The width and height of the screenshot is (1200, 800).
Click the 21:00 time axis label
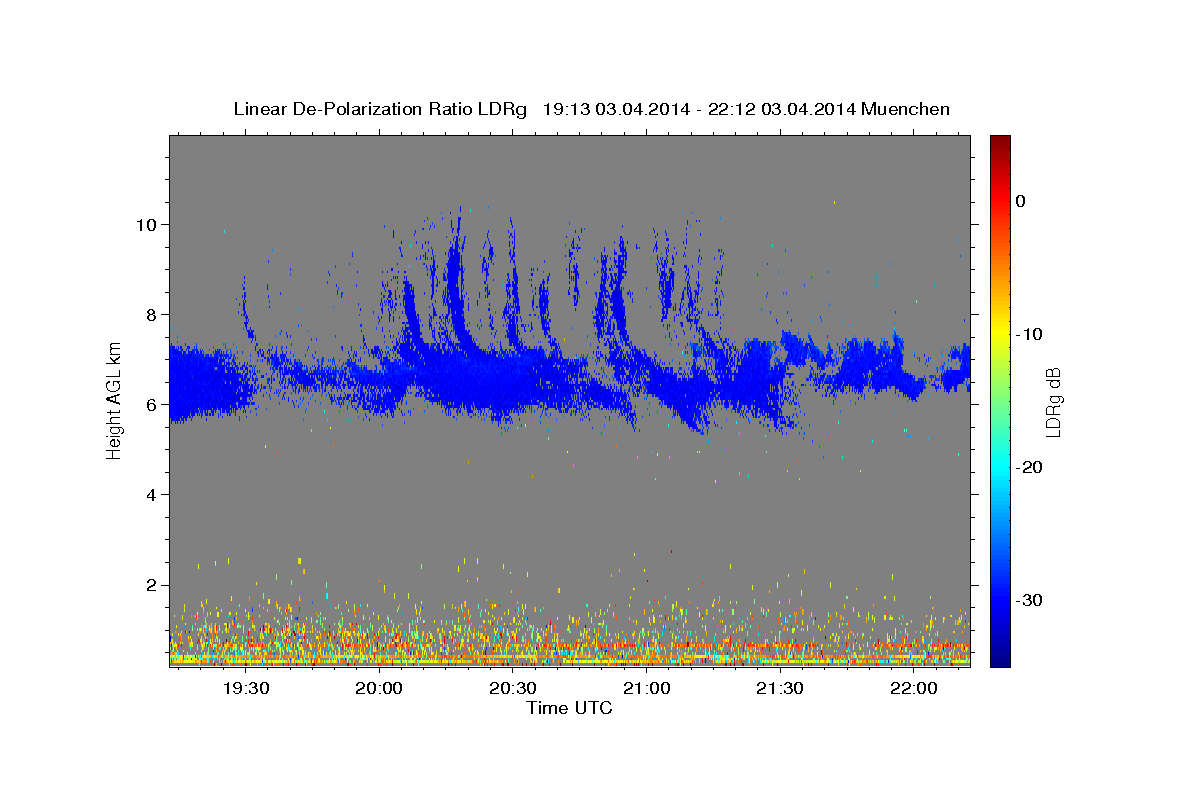click(x=647, y=688)
